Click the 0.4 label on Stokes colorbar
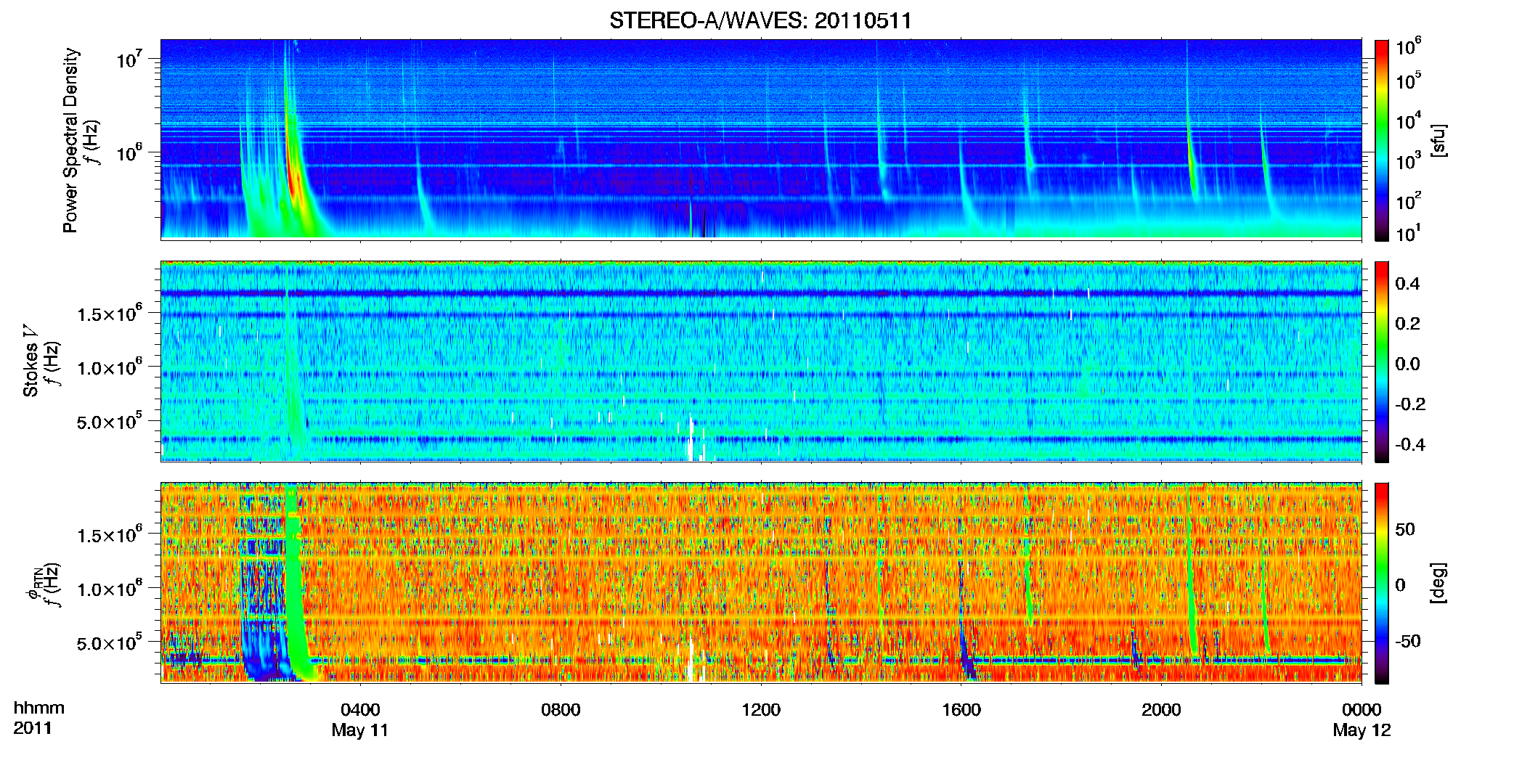Viewport: 1522px width, 784px height. 1407,284
